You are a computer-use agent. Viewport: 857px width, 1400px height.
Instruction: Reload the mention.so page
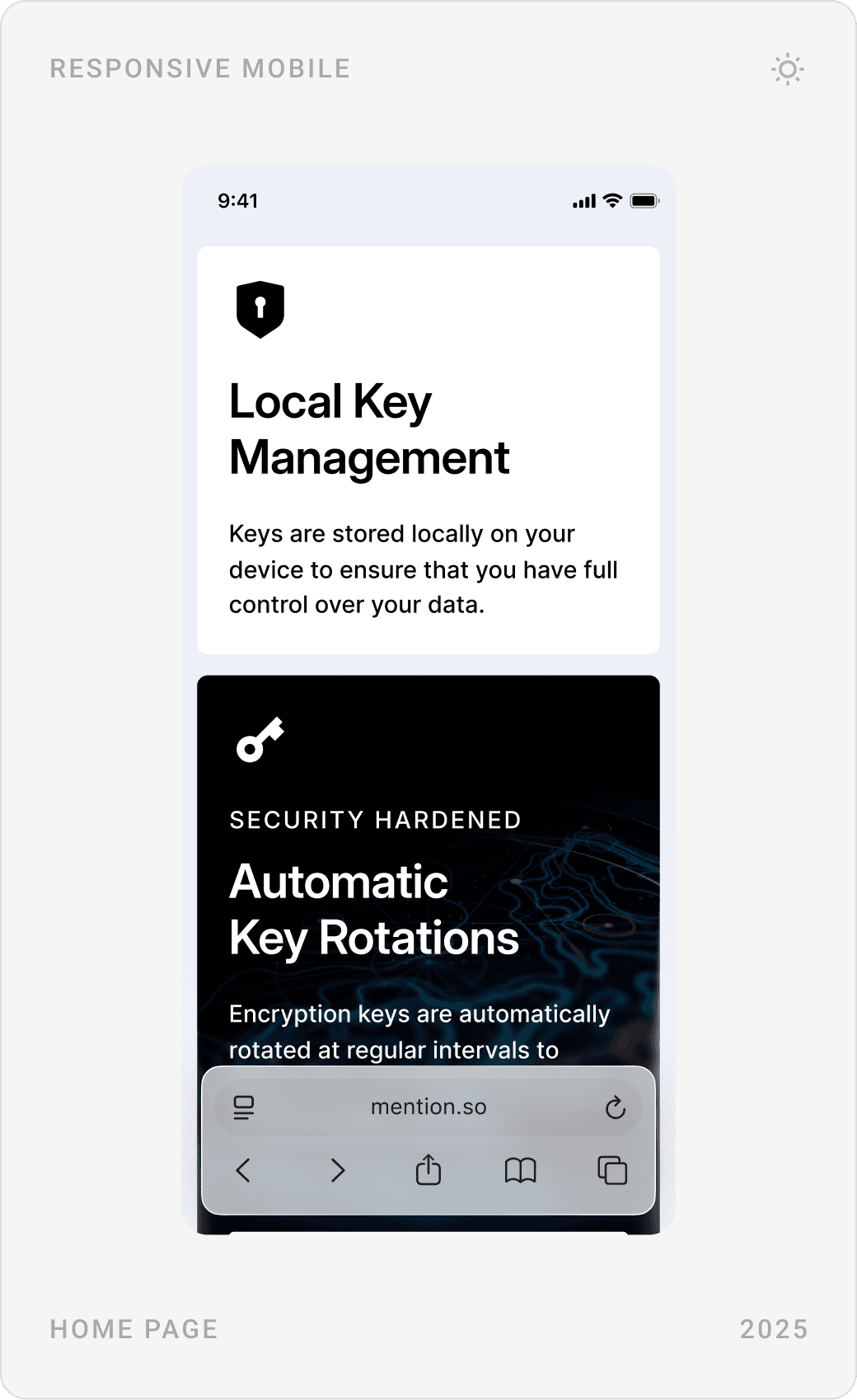tap(616, 1107)
